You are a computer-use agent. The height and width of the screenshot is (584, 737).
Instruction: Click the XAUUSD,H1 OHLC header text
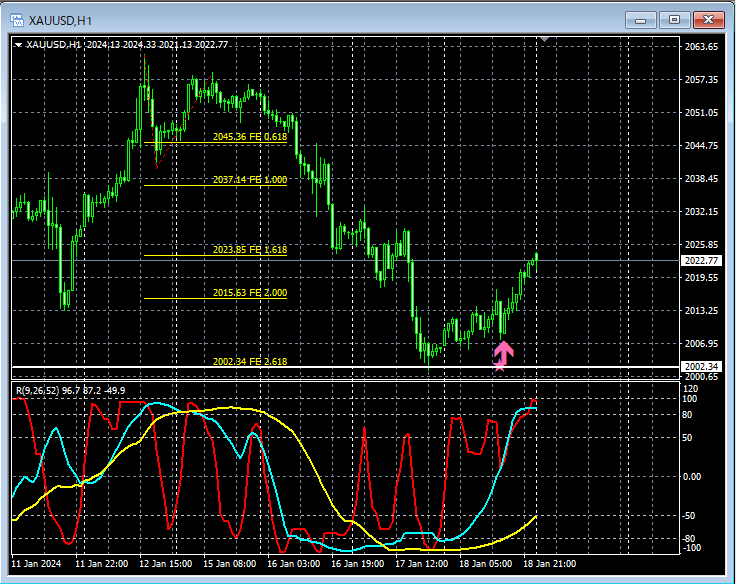(127, 45)
